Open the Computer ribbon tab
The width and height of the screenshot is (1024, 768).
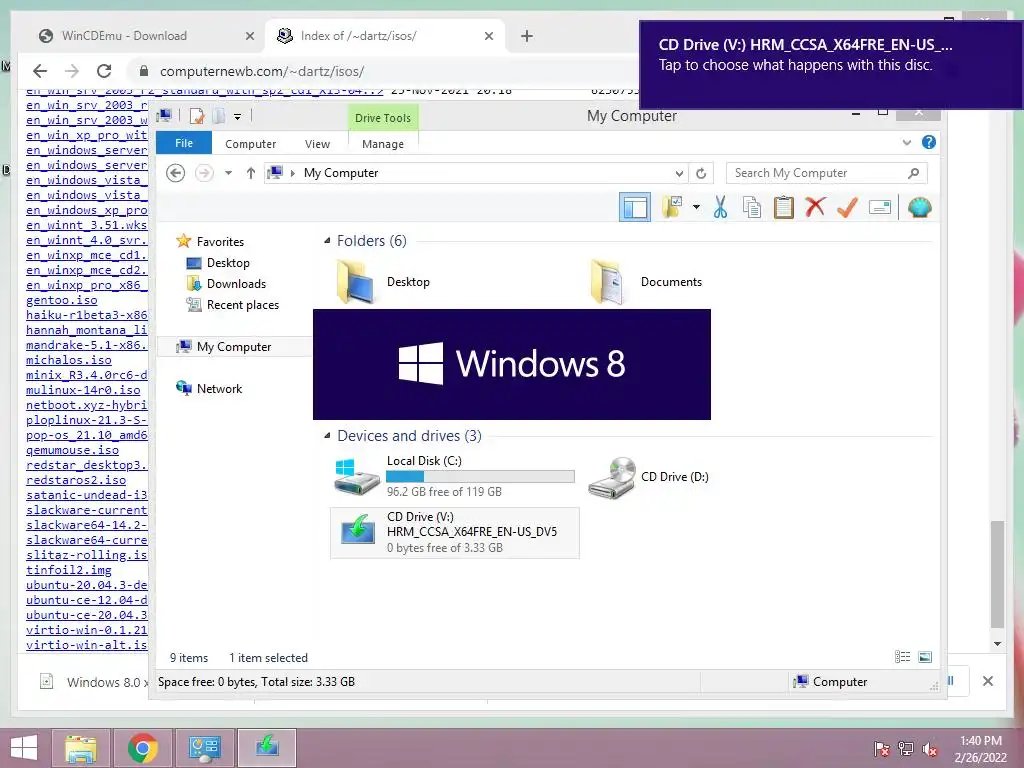(x=251, y=144)
